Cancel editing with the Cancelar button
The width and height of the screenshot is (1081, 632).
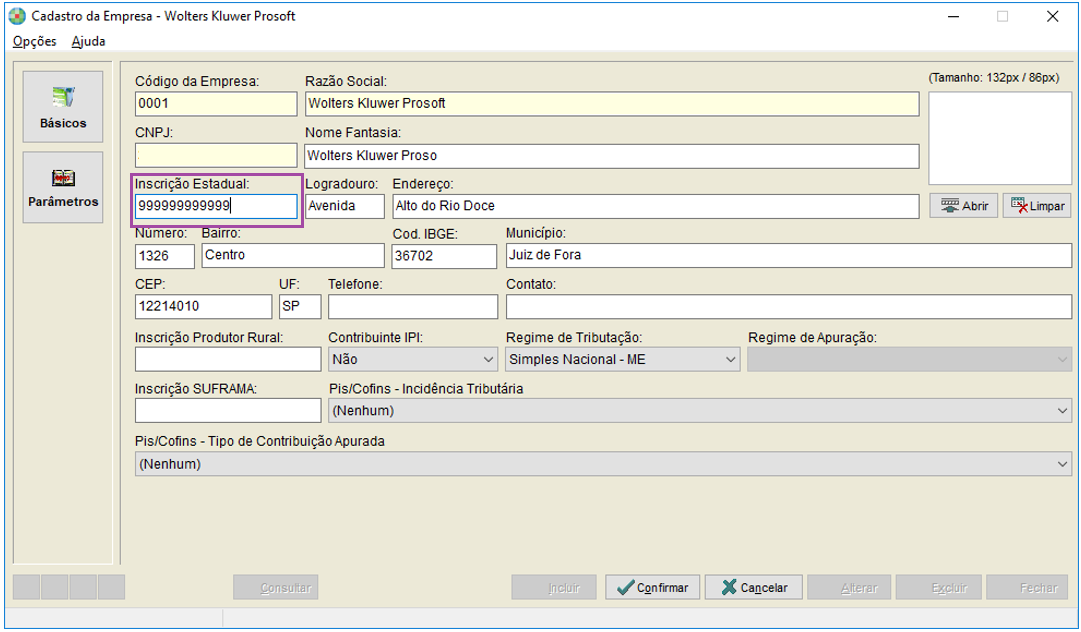pos(754,587)
